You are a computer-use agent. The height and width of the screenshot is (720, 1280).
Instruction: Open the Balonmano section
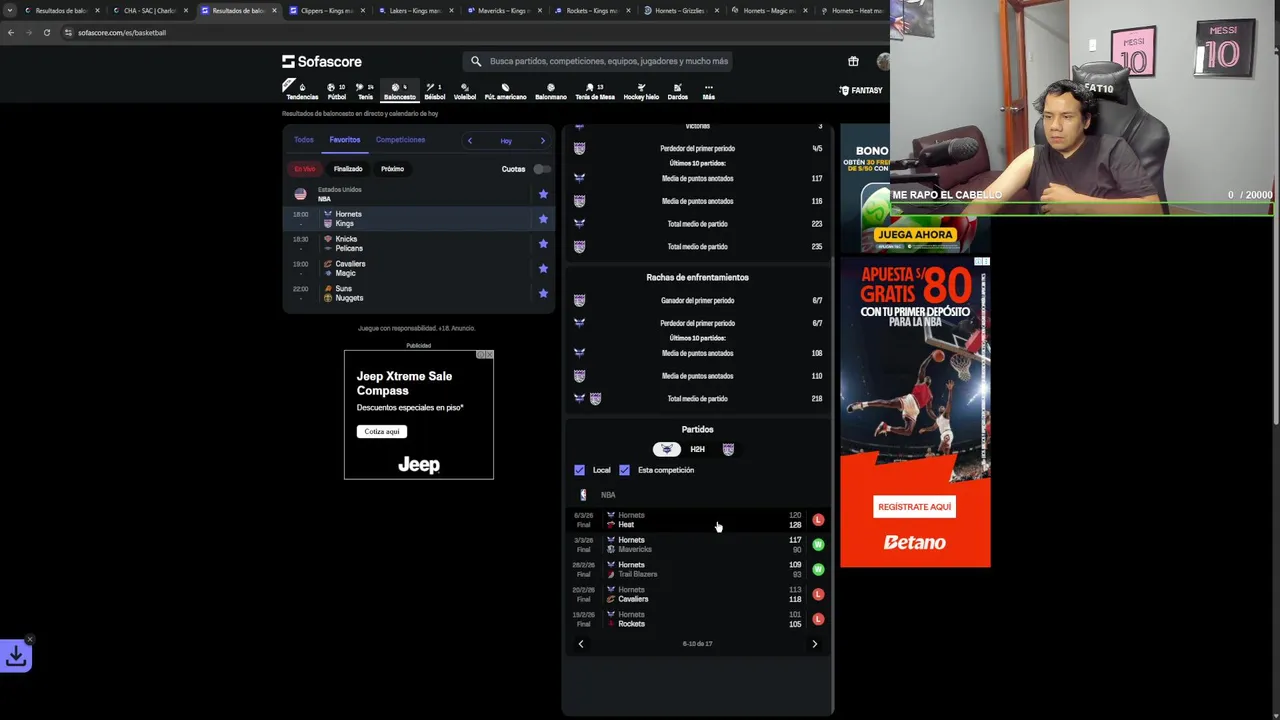550,91
